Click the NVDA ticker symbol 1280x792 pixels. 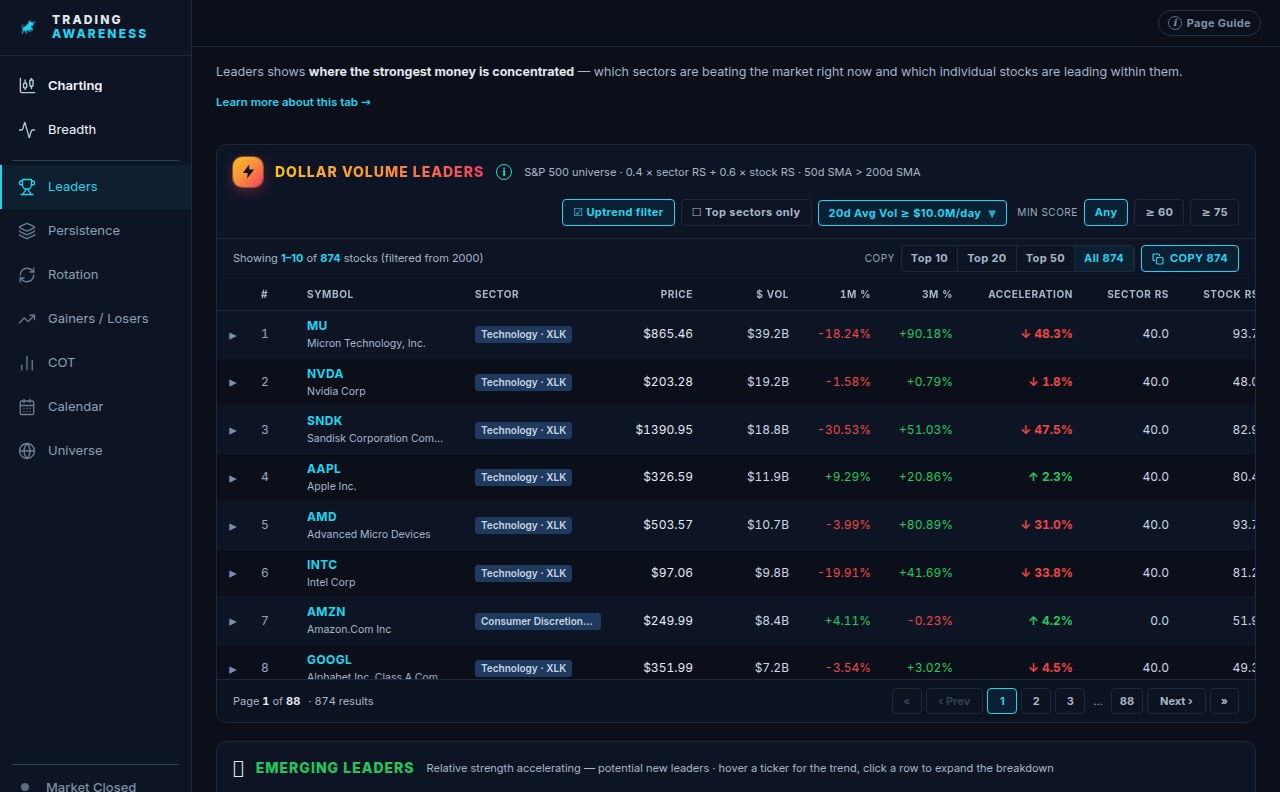click(x=325, y=374)
